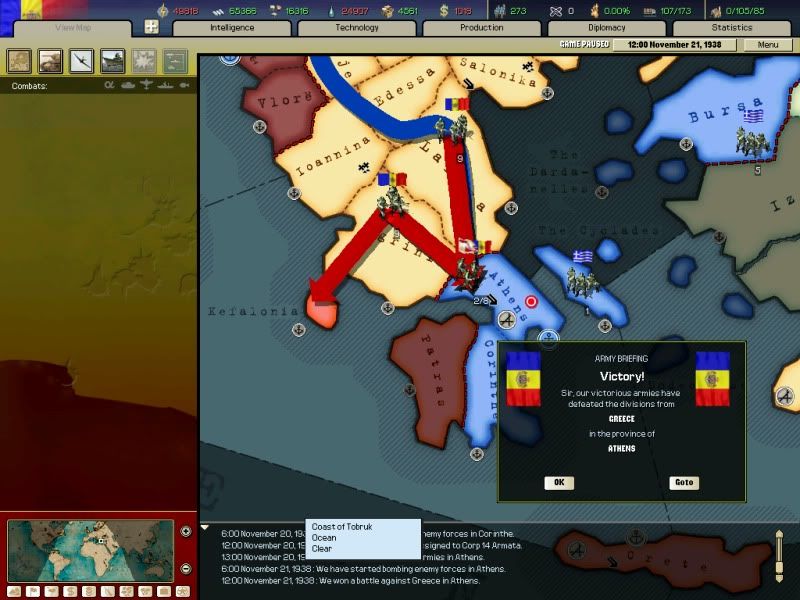This screenshot has width=800, height=600.
Task: Zoom out using the minimap minus button
Action: coord(186,568)
